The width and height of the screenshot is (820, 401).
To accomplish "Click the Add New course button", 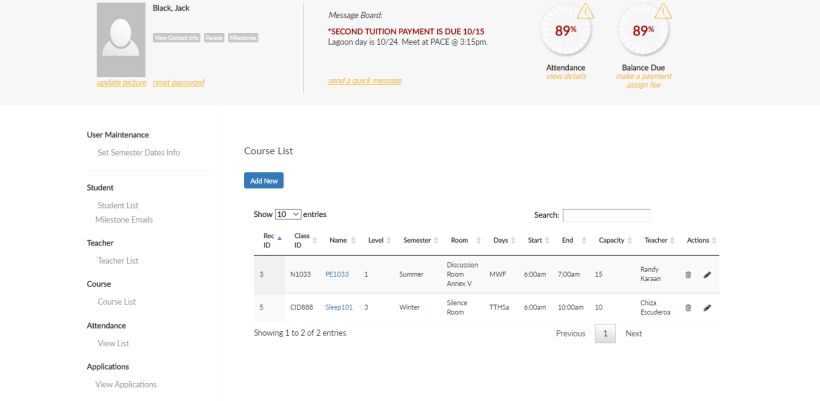I will pos(264,181).
